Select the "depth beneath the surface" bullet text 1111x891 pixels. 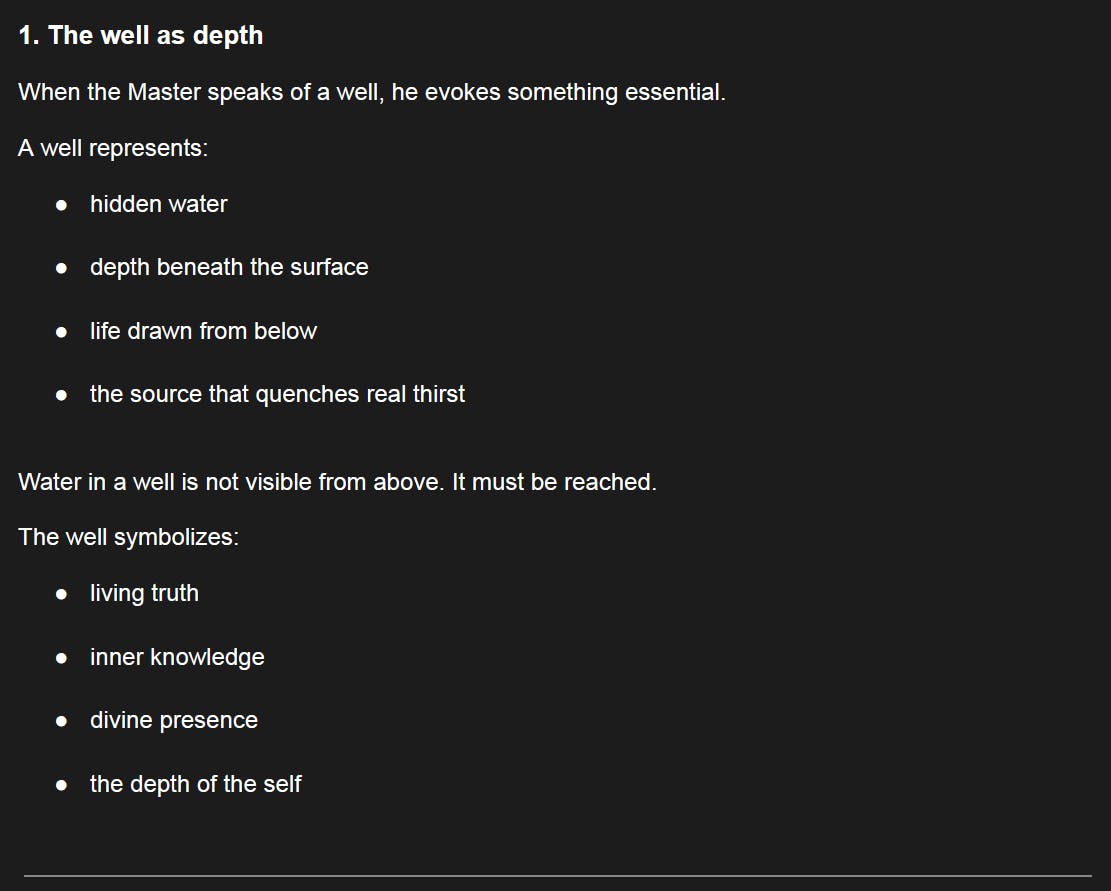[x=229, y=267]
